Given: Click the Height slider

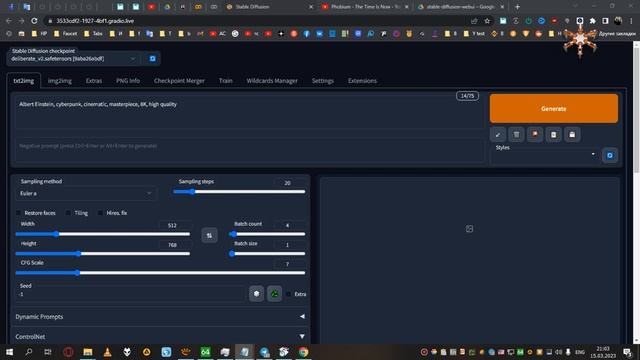Looking at the screenshot, I should (103, 253).
